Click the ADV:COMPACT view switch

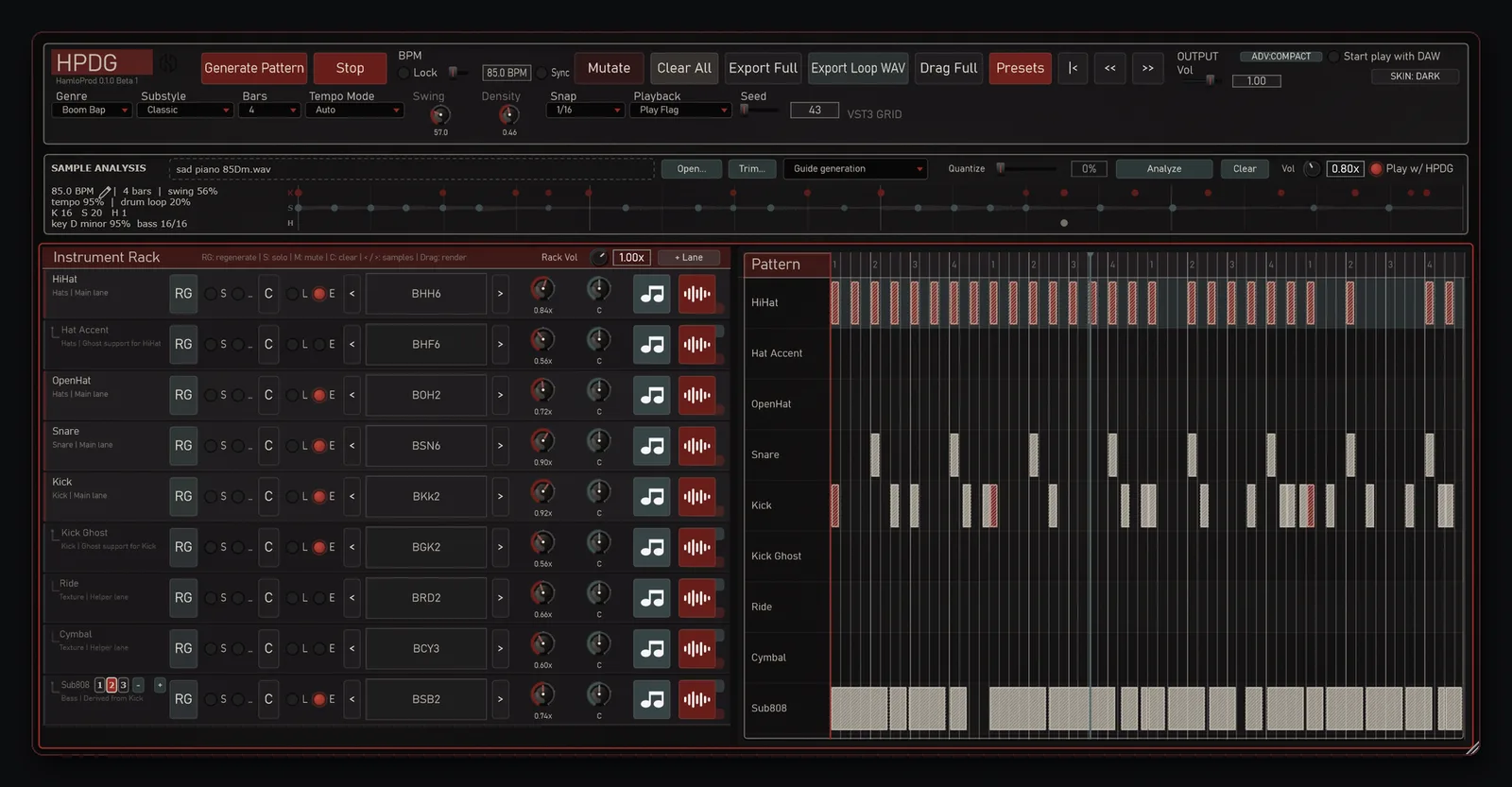click(1280, 57)
